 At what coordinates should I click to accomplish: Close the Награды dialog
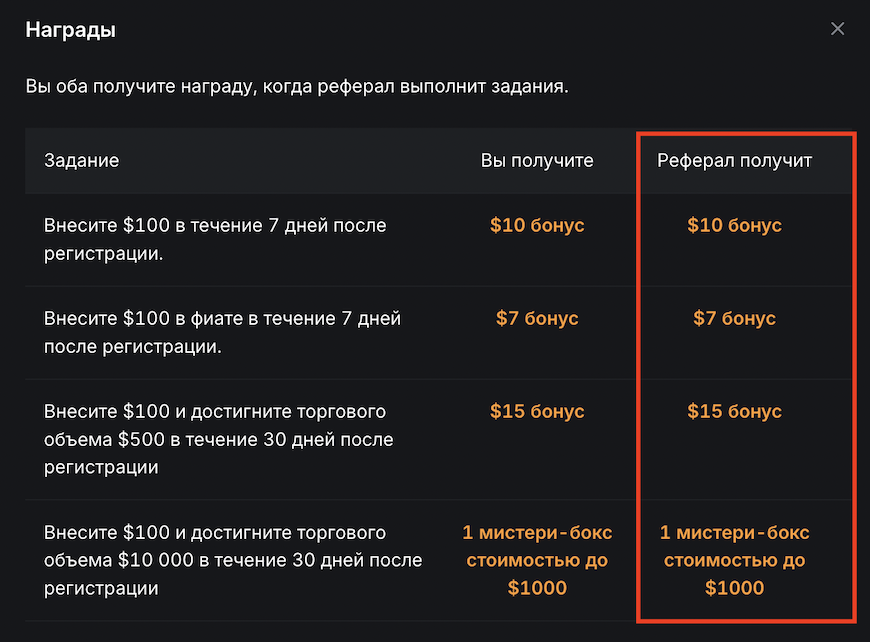[x=837, y=28]
